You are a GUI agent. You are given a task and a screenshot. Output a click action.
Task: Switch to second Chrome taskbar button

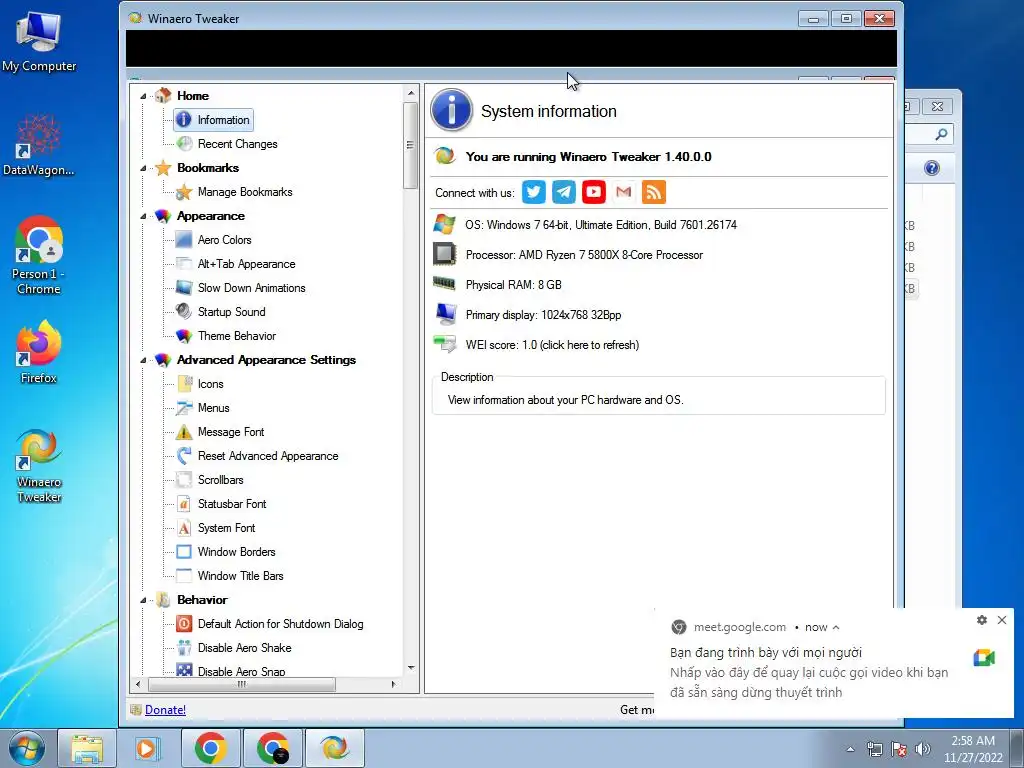pos(272,748)
